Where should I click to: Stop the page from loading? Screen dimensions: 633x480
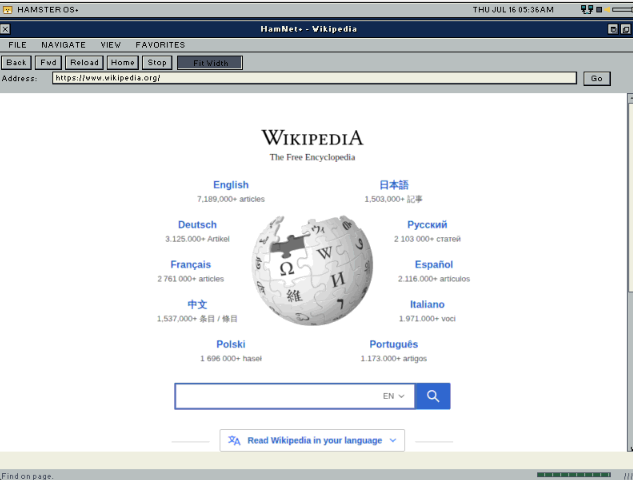(x=157, y=63)
